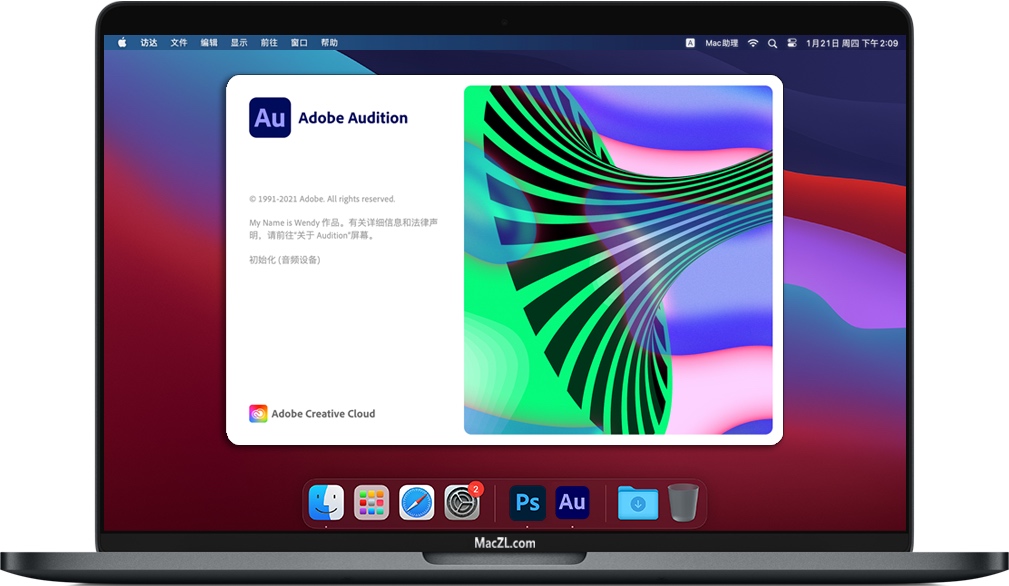Open Launchpad from the Dock
The image size is (1009, 586).
click(x=371, y=503)
